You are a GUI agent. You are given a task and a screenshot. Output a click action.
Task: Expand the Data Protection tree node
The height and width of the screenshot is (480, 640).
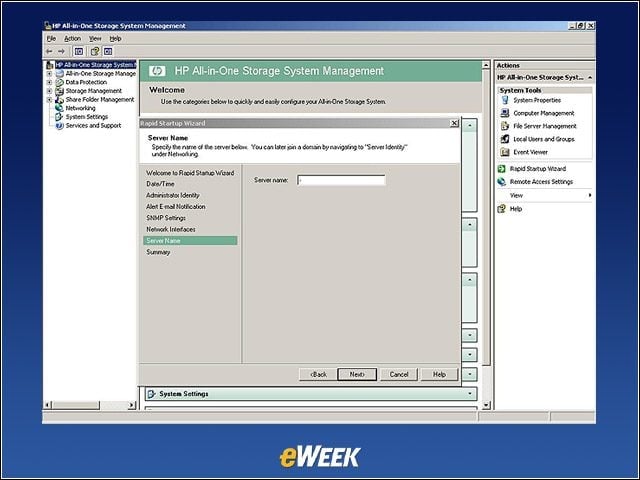click(49, 82)
